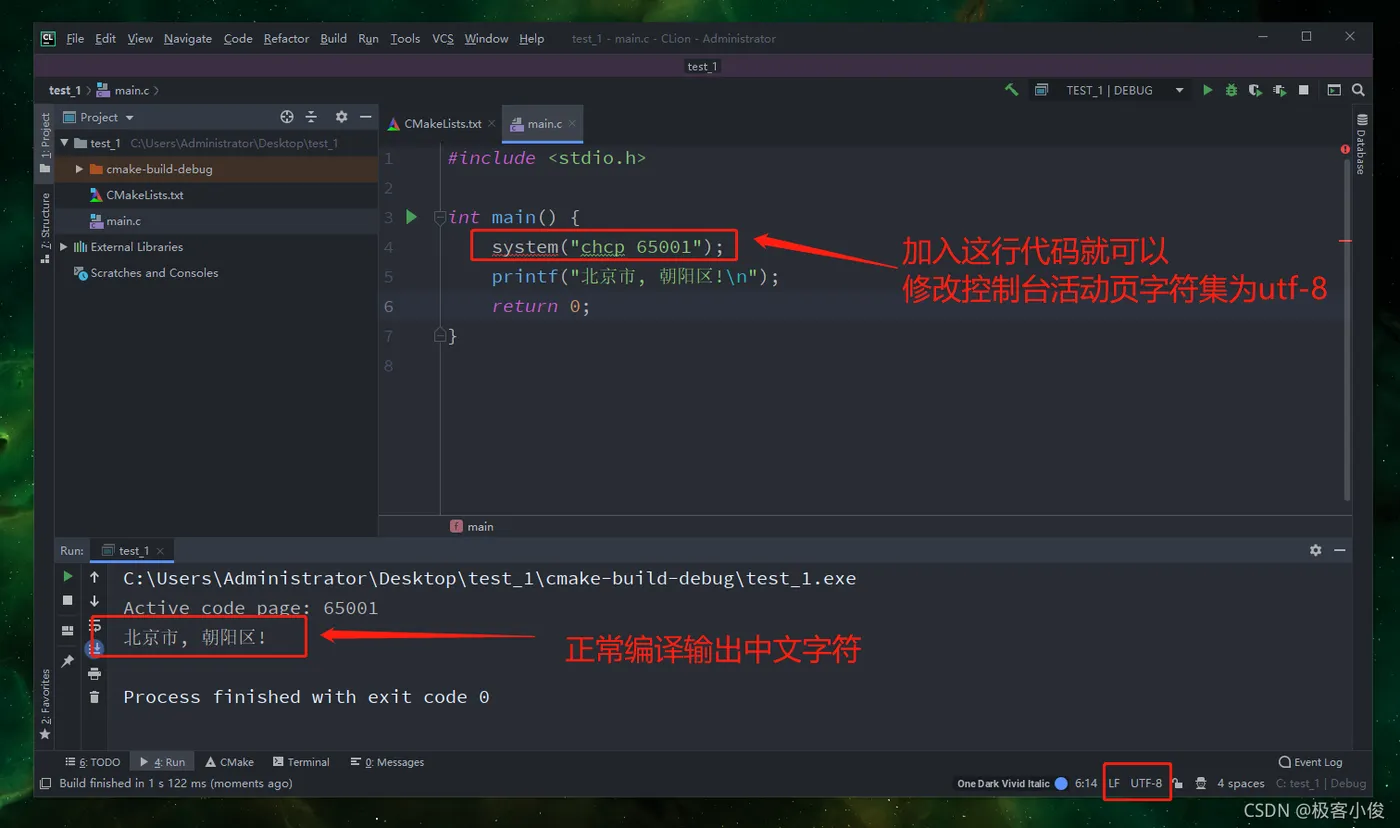
Task: Open Project panel settings gear
Action: [341, 117]
